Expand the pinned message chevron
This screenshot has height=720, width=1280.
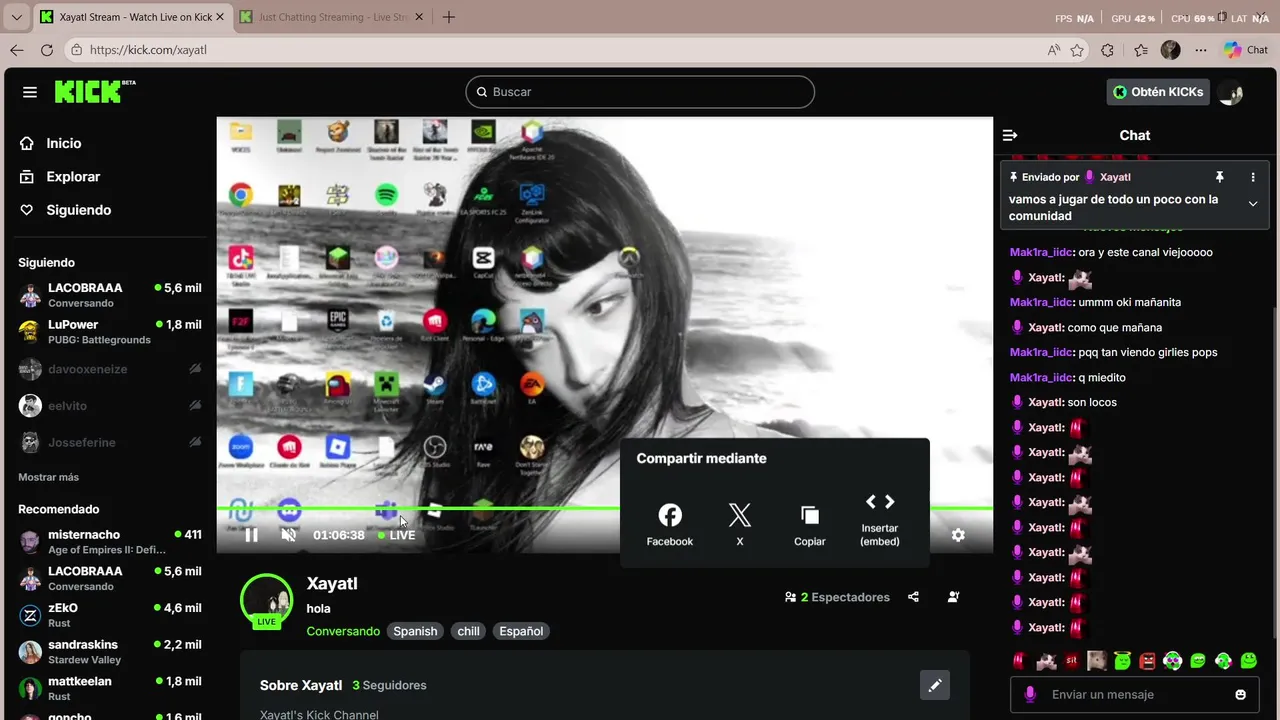[x=1253, y=204]
